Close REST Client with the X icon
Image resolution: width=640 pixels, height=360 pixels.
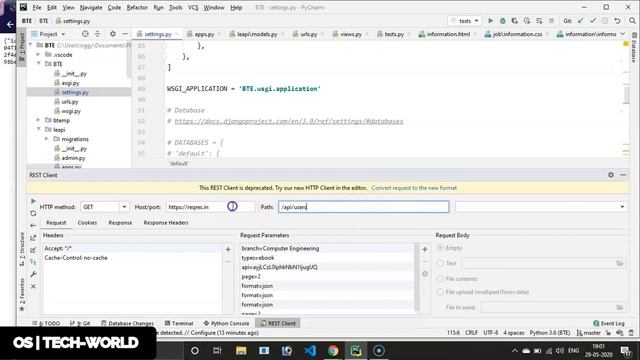(x=33, y=286)
